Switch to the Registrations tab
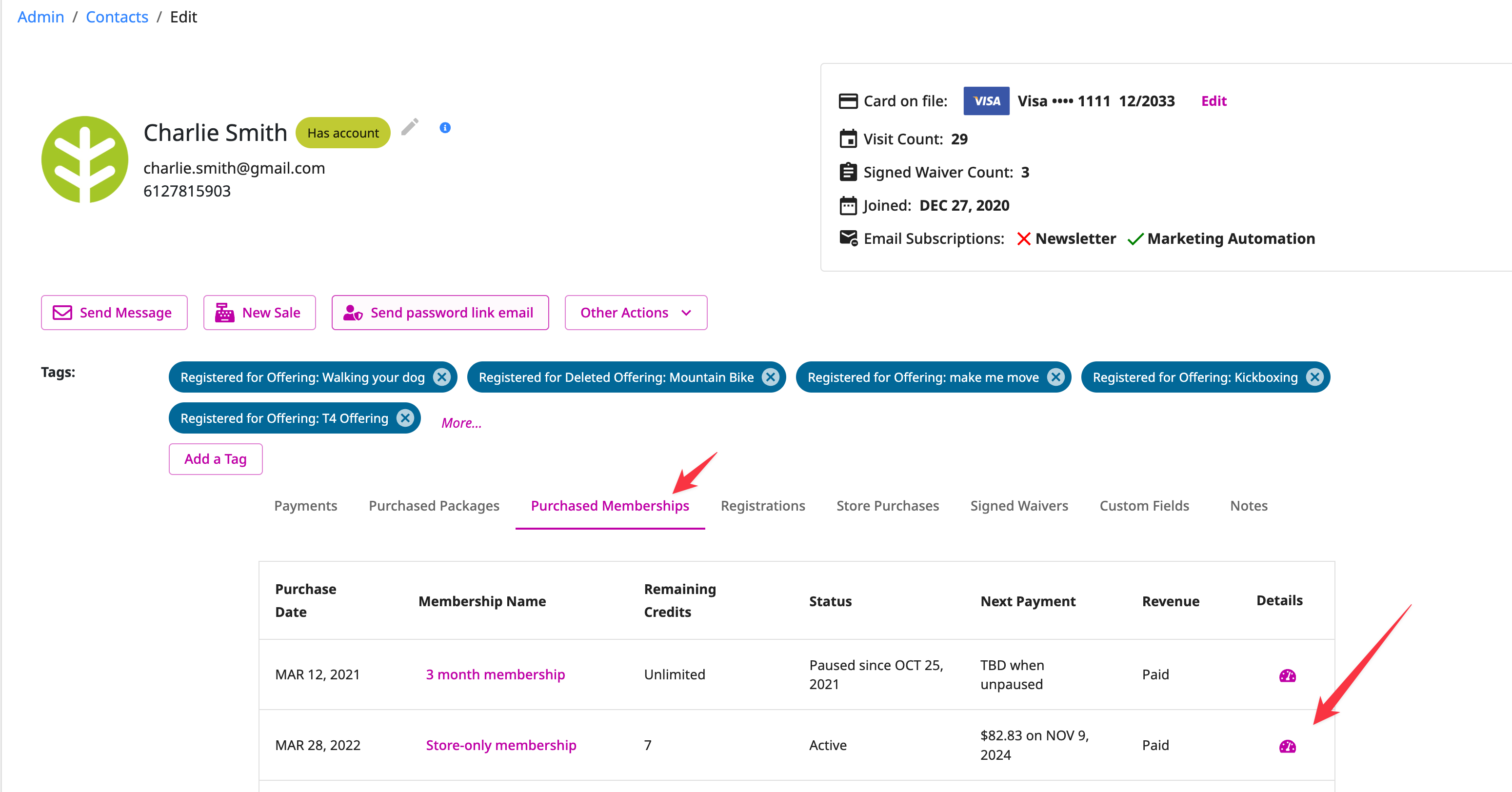 point(762,506)
